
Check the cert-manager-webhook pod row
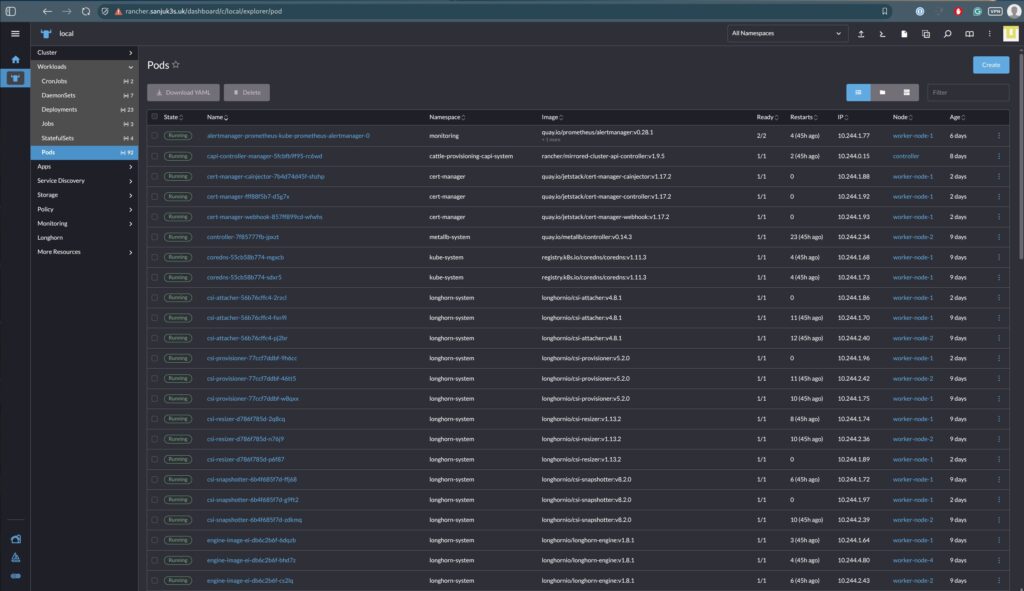click(155, 217)
